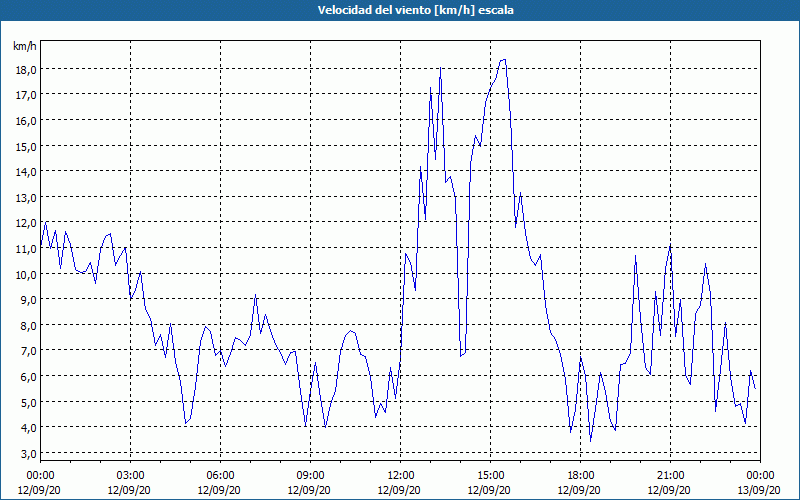Click the 06:00 time label
Screen dimensions: 800x500
[220, 476]
